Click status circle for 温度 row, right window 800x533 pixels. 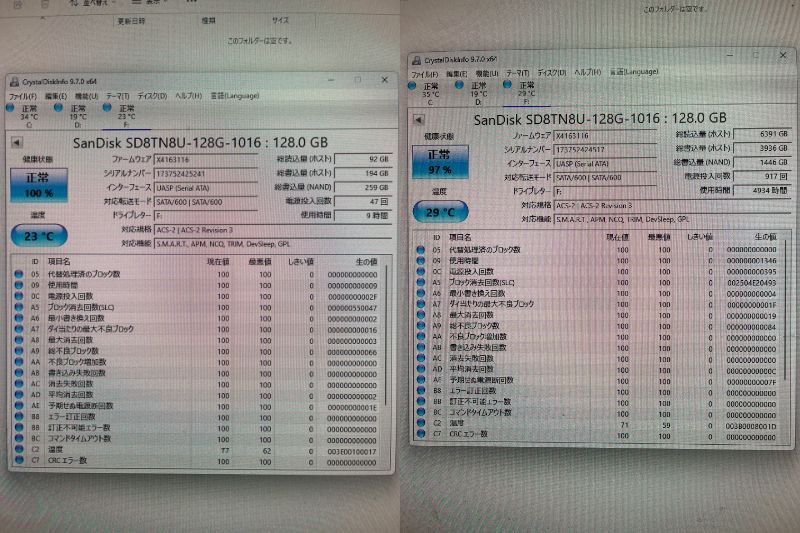click(x=420, y=423)
